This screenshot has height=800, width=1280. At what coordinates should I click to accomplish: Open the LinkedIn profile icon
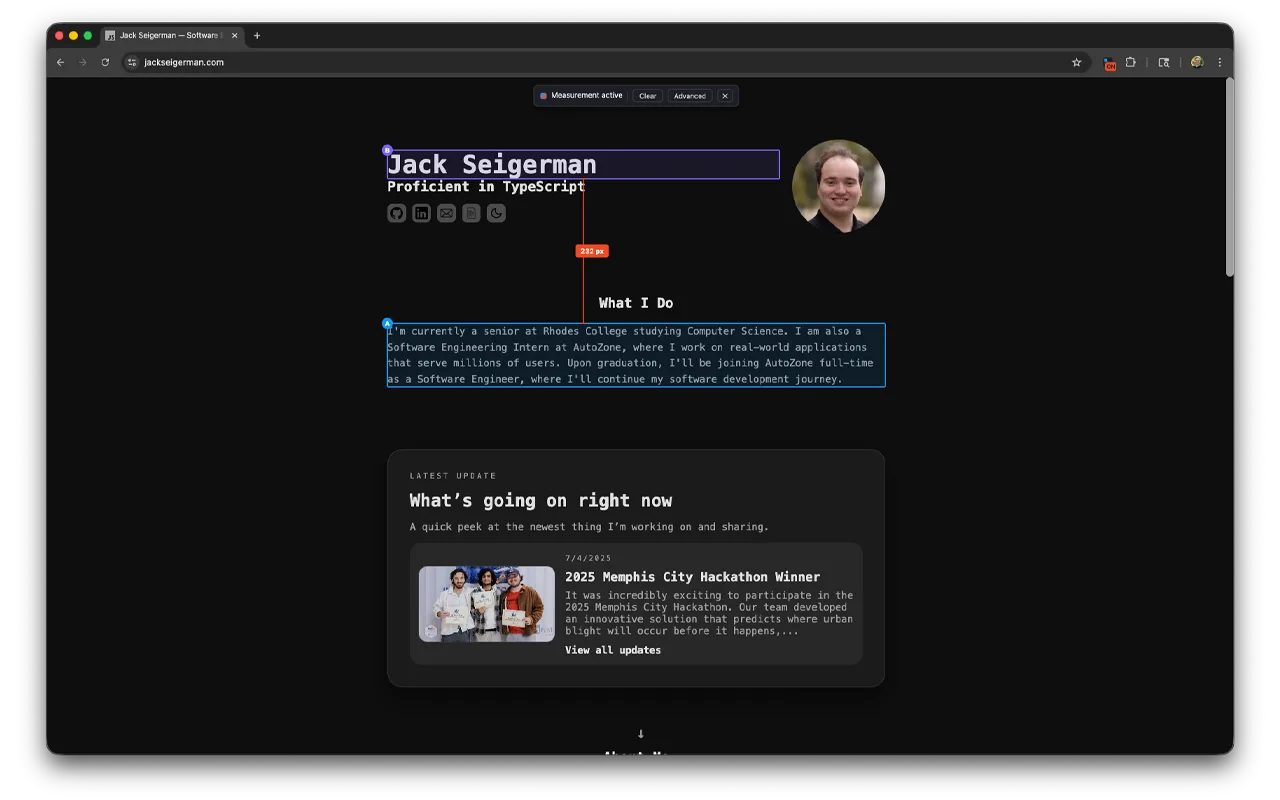pos(422,213)
